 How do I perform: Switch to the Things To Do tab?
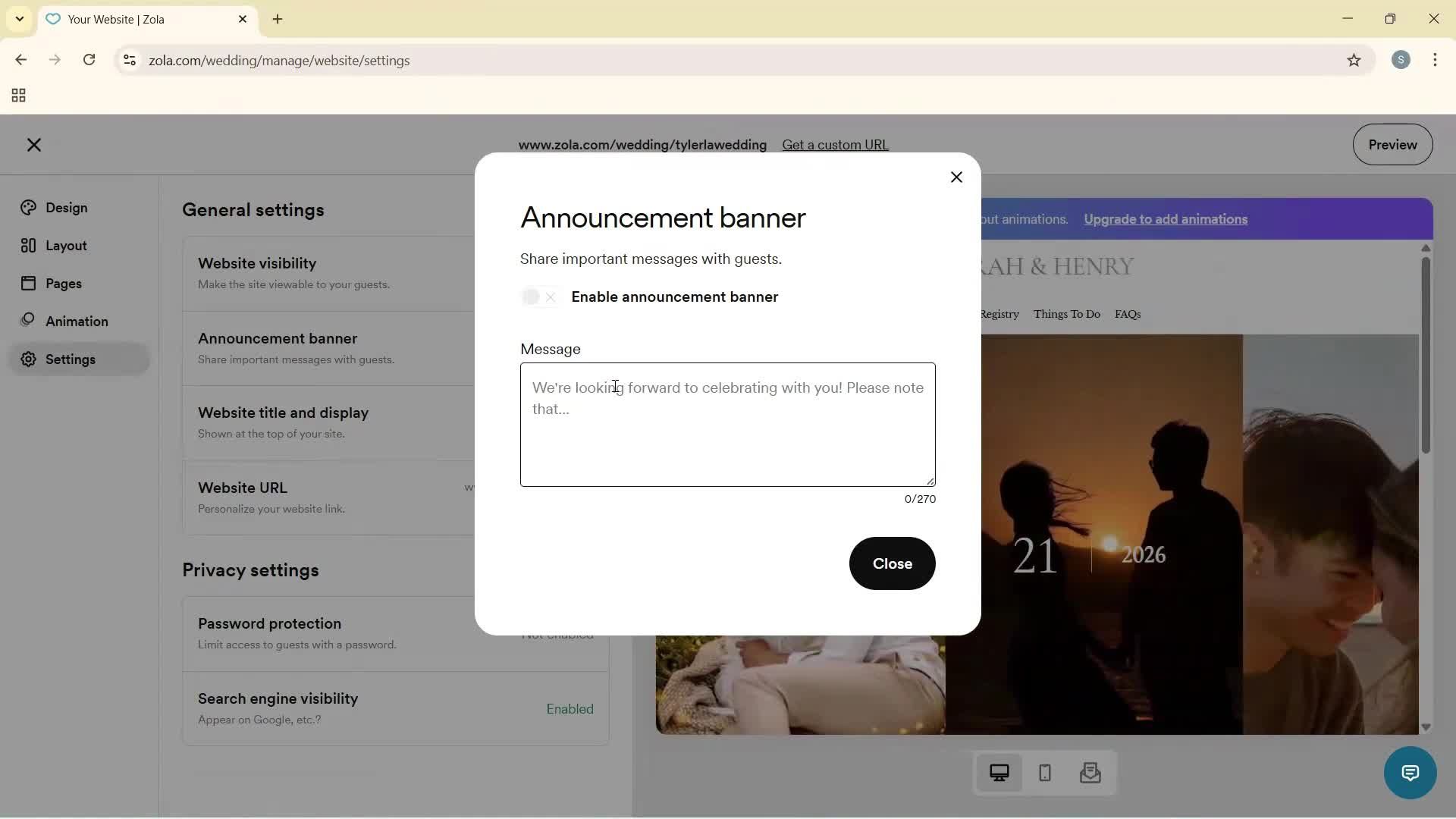(x=1066, y=314)
